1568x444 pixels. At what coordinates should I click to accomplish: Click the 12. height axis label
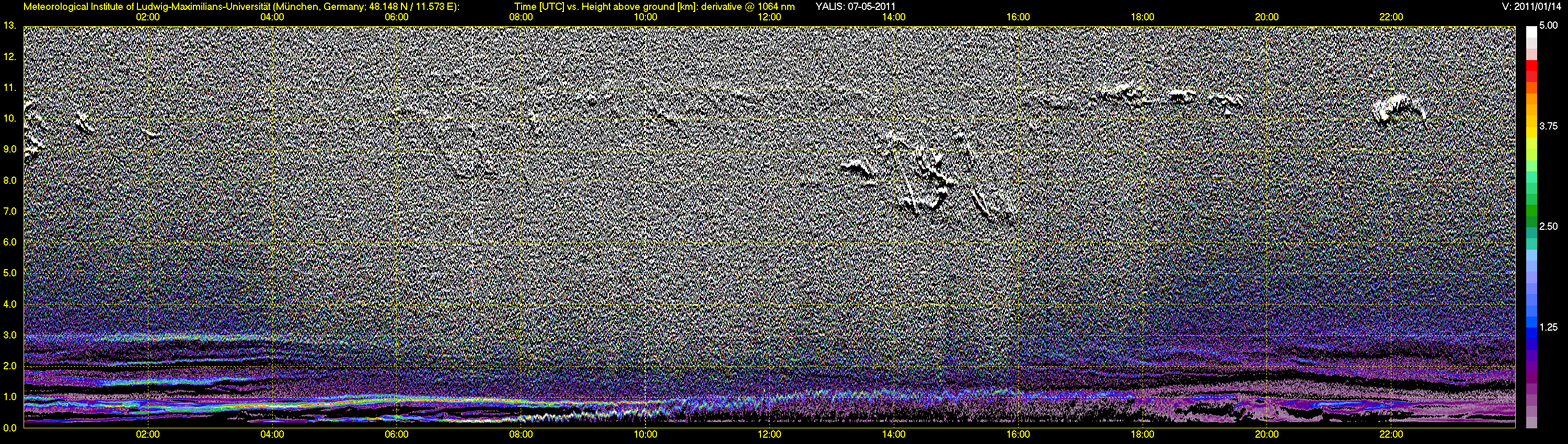pyautogui.click(x=10, y=56)
